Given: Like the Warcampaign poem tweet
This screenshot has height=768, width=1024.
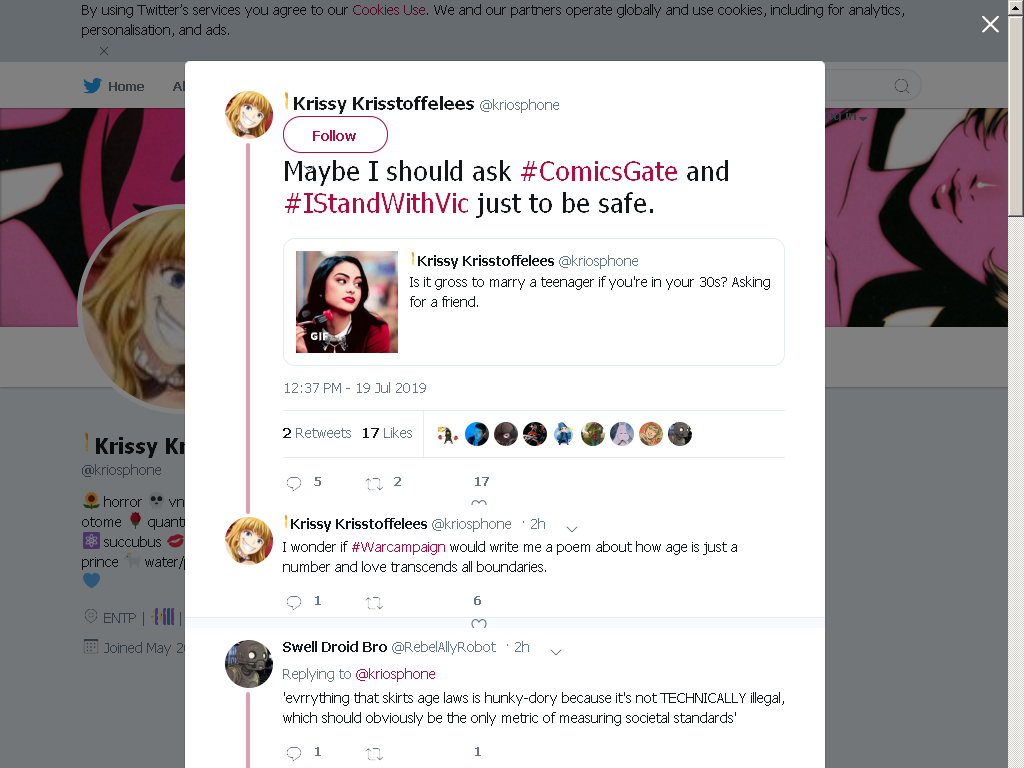Looking at the screenshot, I should 479,623.
